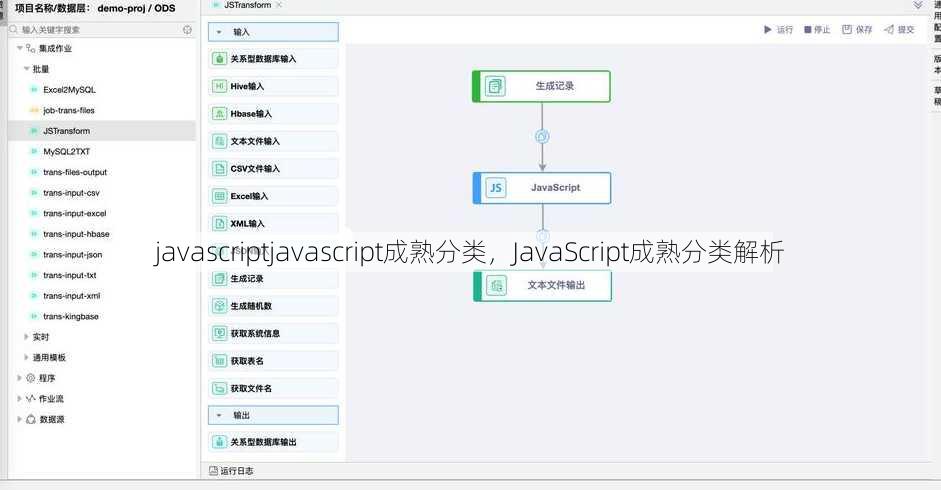Choose the 文本文件输入 component icon
Screen dimensions: 941x490
click(x=220, y=141)
